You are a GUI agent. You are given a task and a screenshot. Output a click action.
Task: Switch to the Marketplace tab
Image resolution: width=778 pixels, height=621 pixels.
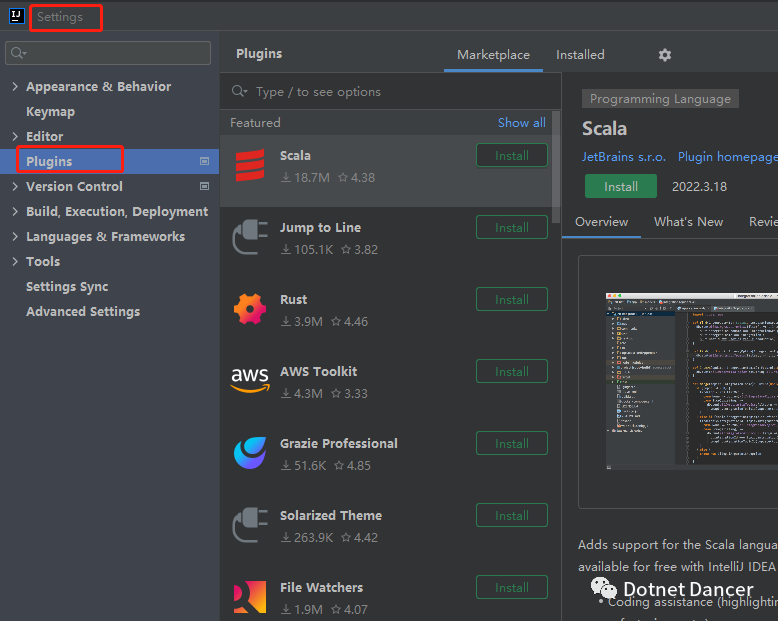[493, 55]
